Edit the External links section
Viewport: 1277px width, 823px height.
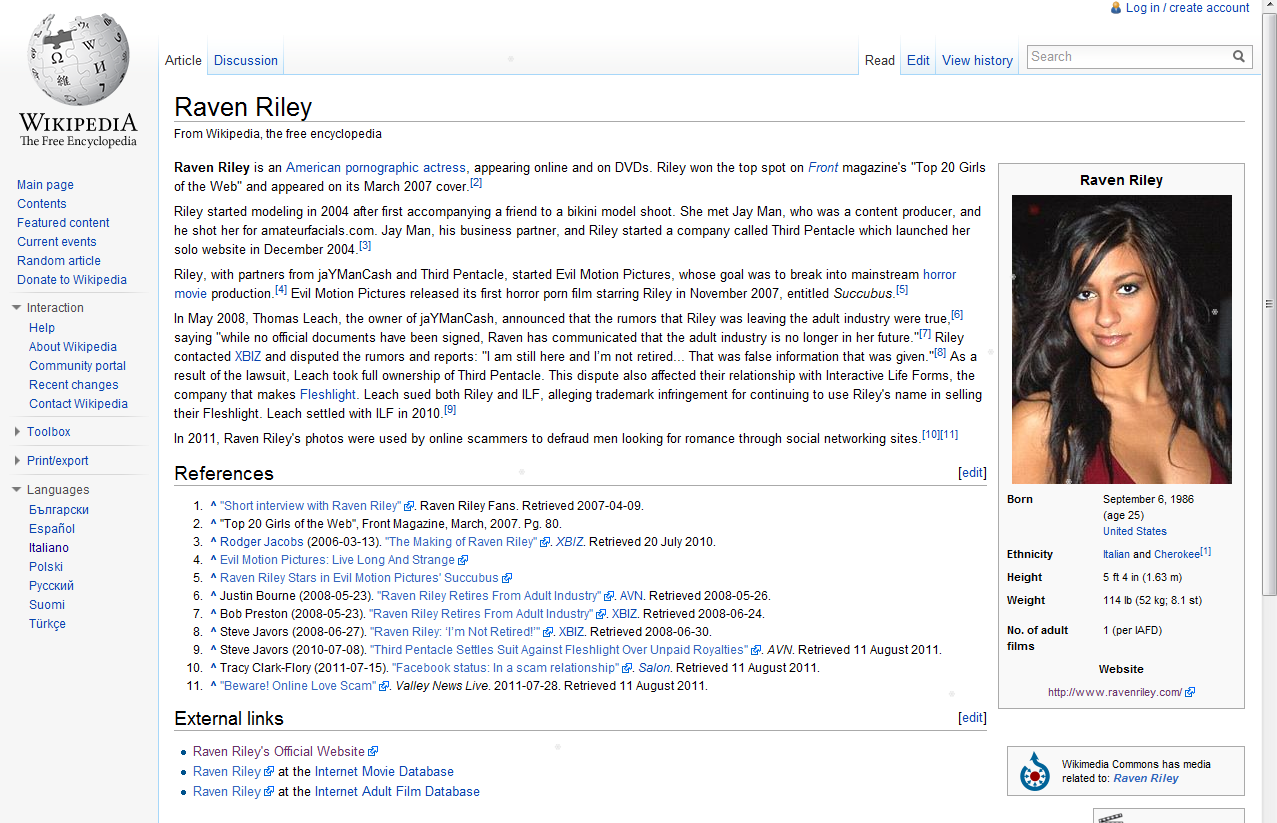(x=972, y=718)
